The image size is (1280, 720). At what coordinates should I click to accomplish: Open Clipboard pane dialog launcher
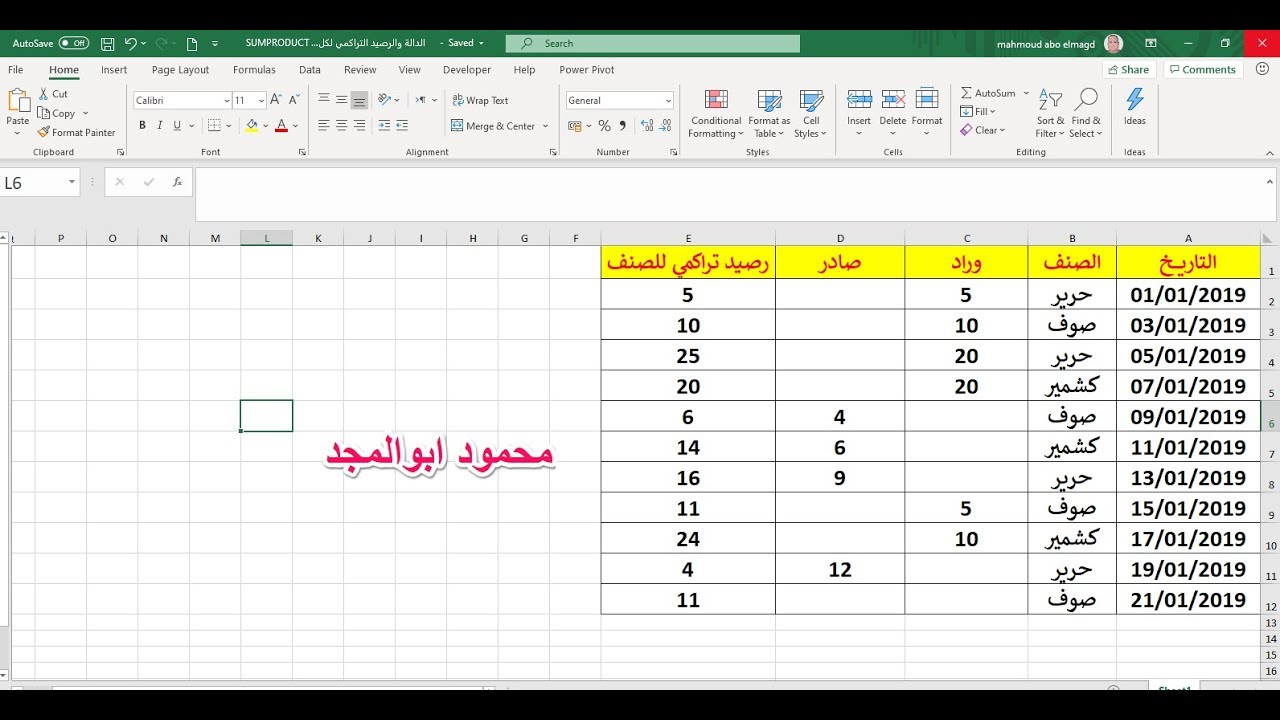120,152
